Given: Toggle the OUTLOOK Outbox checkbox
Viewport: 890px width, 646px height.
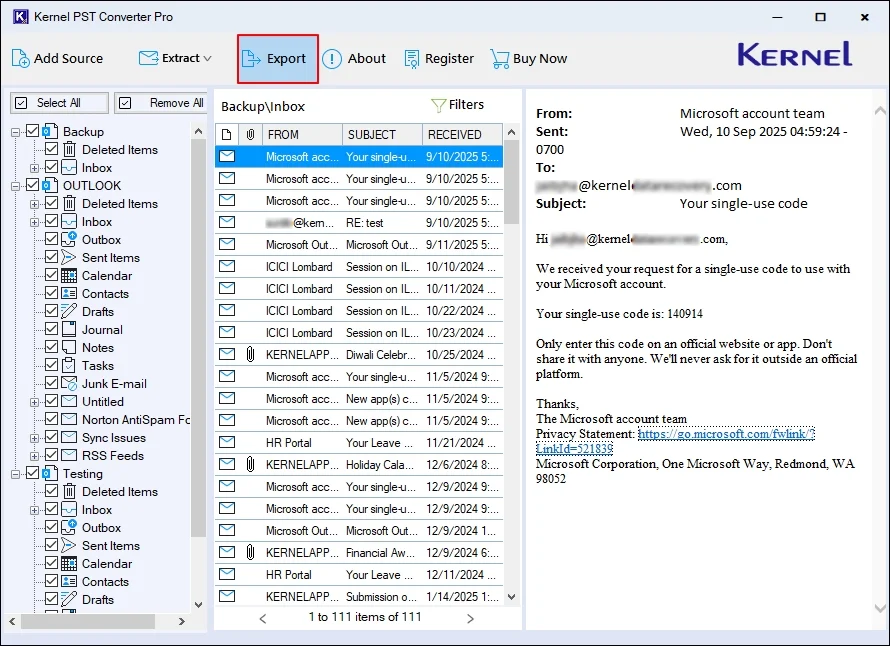Looking at the screenshot, I should point(51,240).
